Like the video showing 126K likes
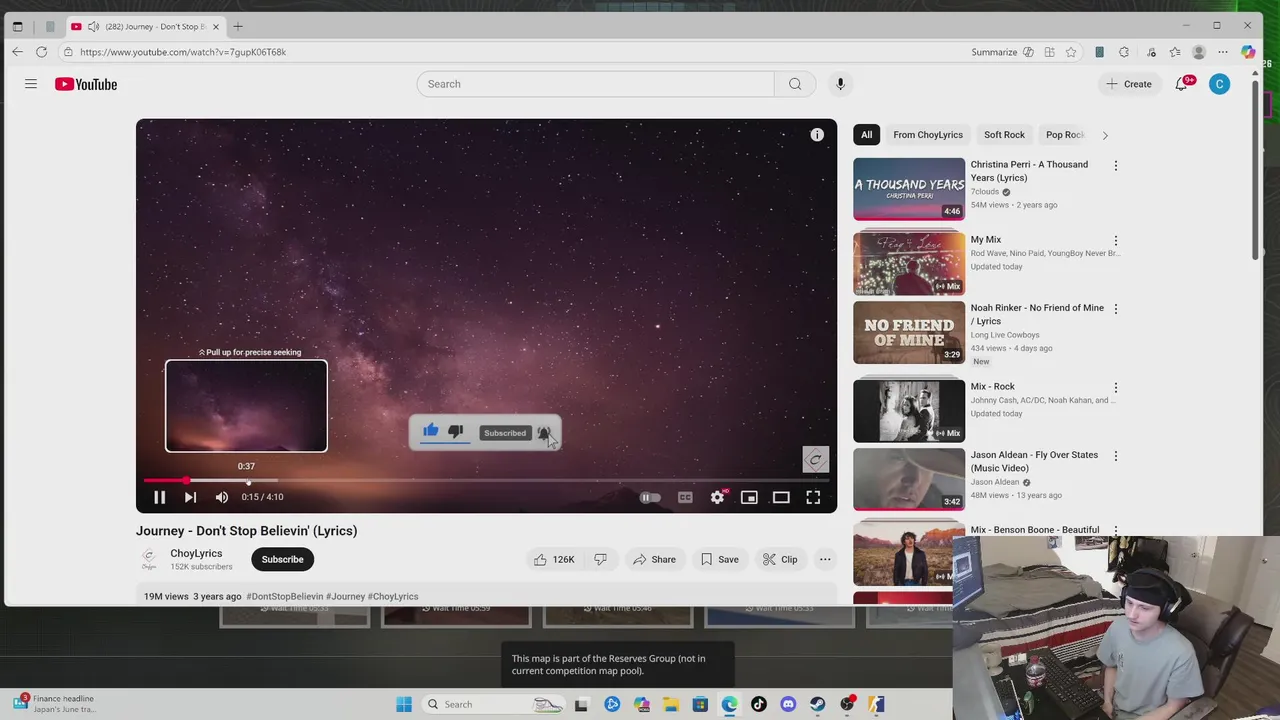 tap(554, 559)
